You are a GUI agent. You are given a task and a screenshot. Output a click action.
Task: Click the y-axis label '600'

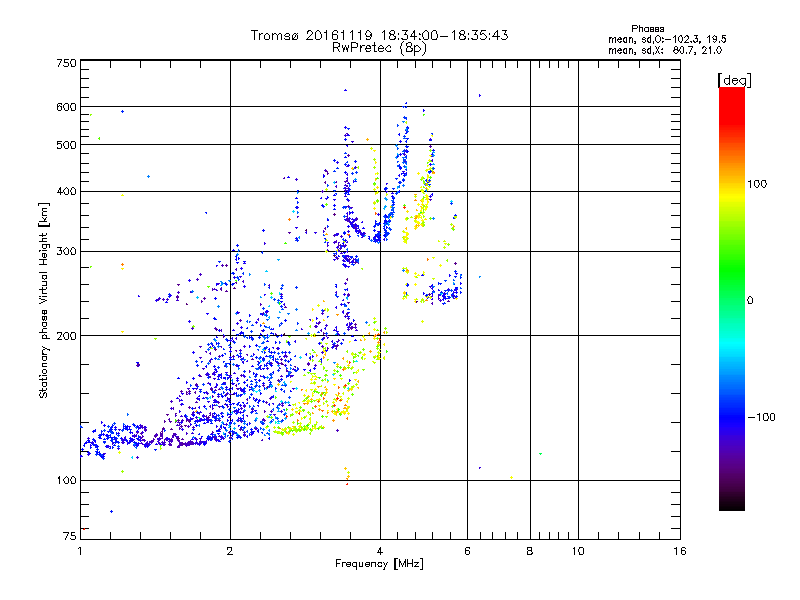point(66,107)
